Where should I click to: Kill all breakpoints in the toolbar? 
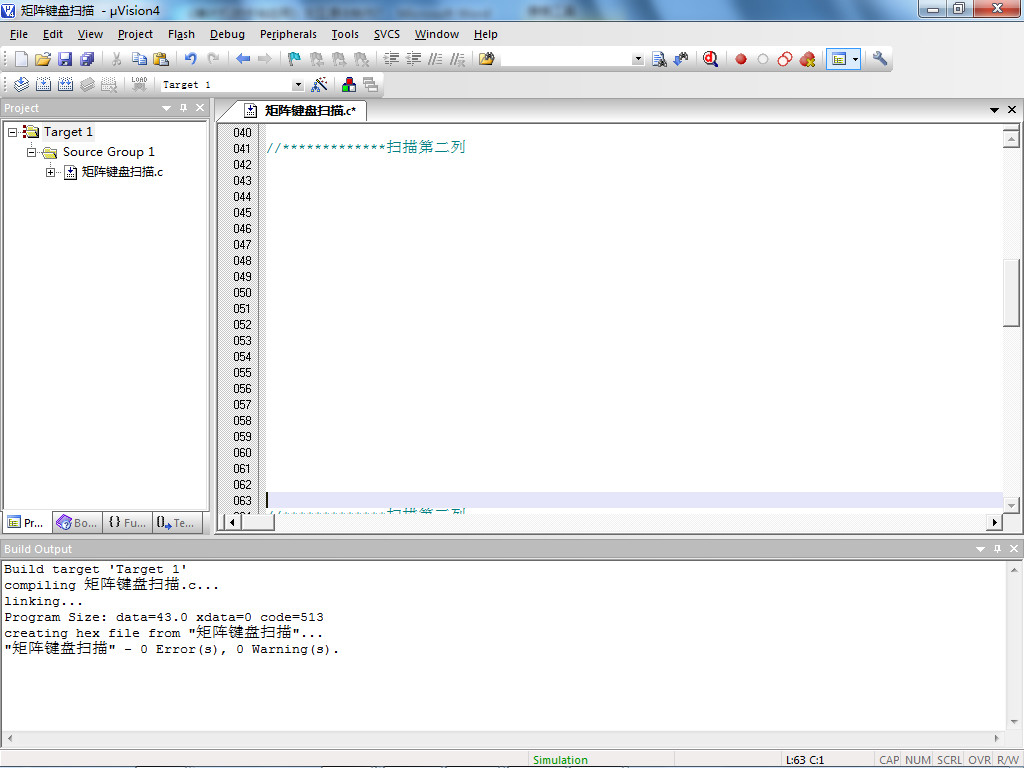pyautogui.click(x=807, y=59)
